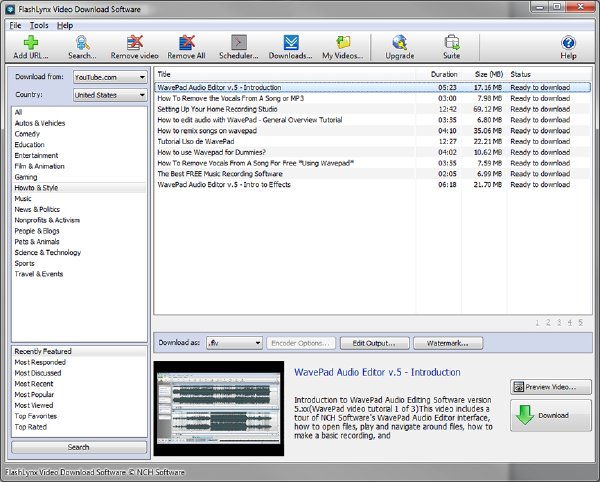This screenshot has height=482, width=600.
Task: Expand the Download from YouTube.com dropdown
Action: tap(110, 77)
